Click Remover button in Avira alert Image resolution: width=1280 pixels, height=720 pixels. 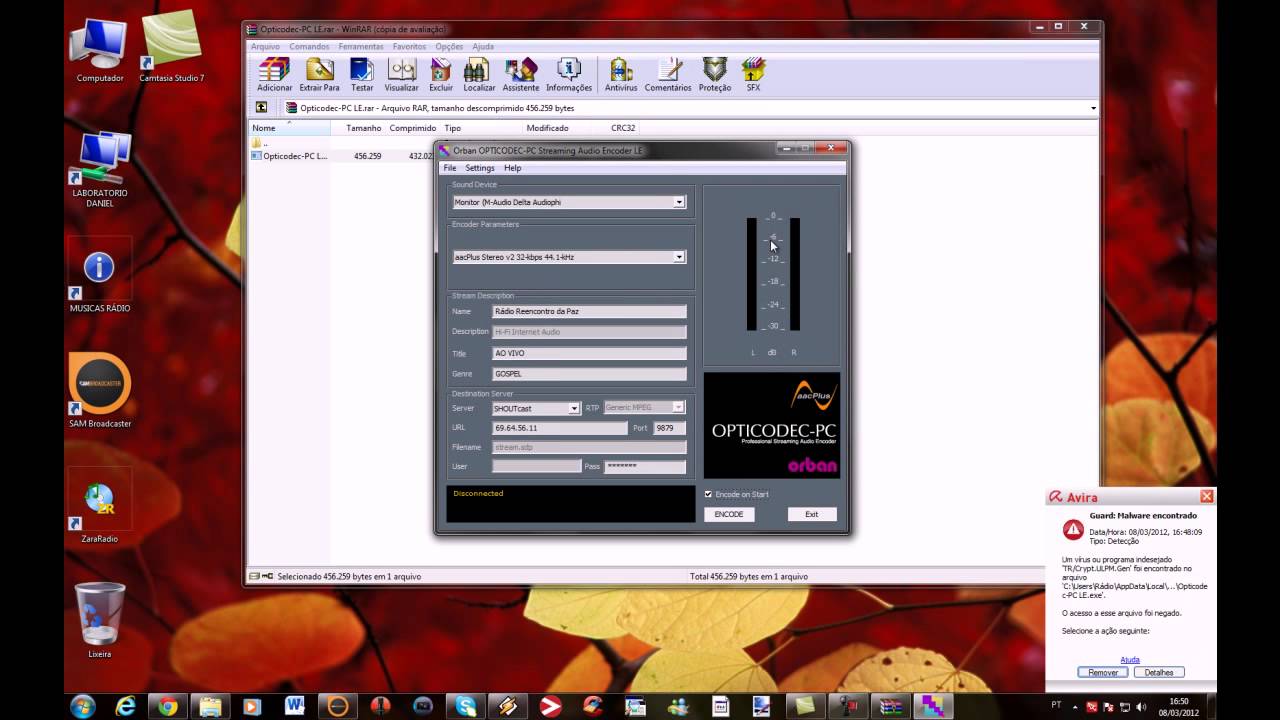[1103, 672]
